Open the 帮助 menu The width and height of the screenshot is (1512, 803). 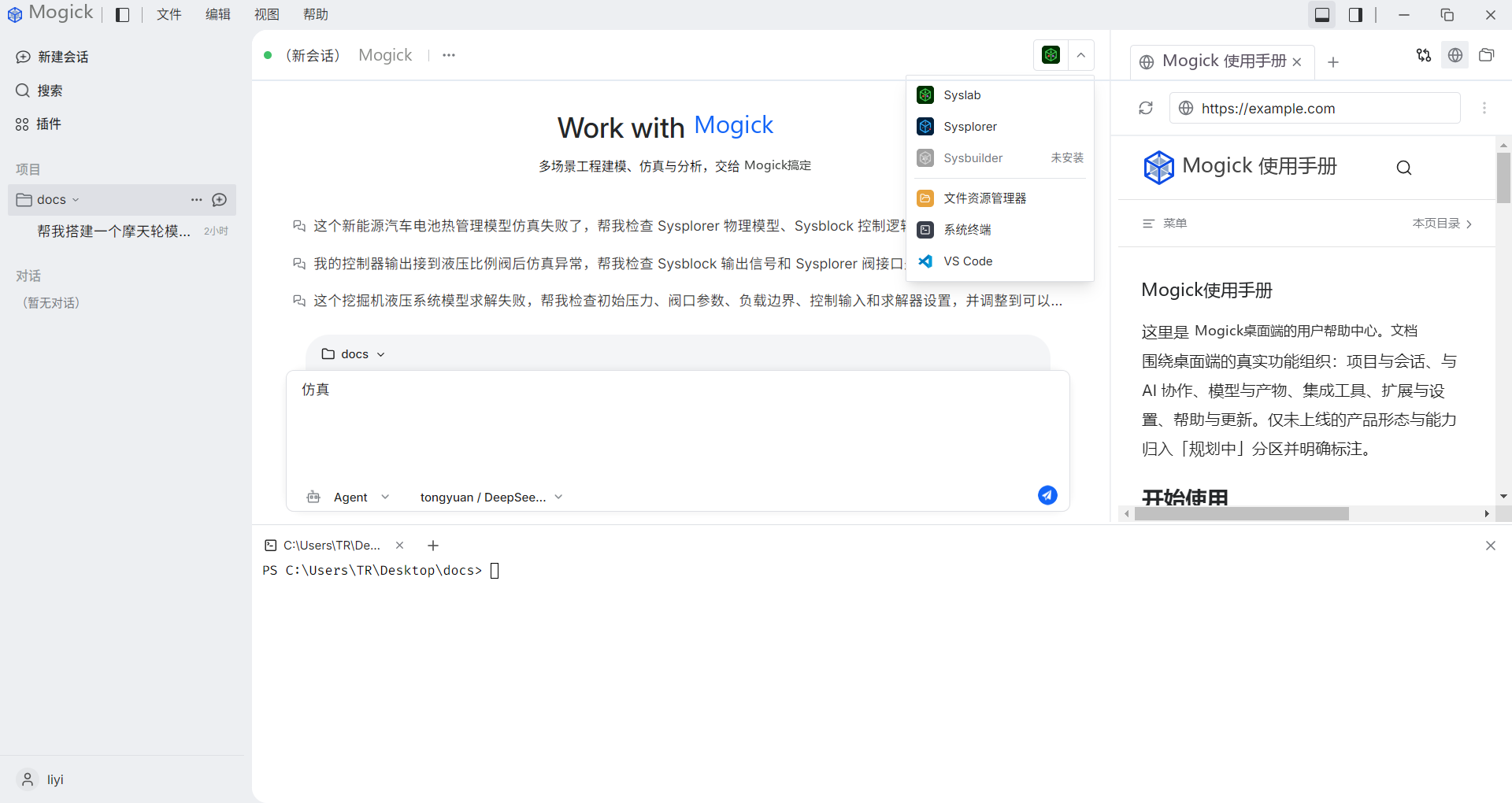[x=315, y=15]
